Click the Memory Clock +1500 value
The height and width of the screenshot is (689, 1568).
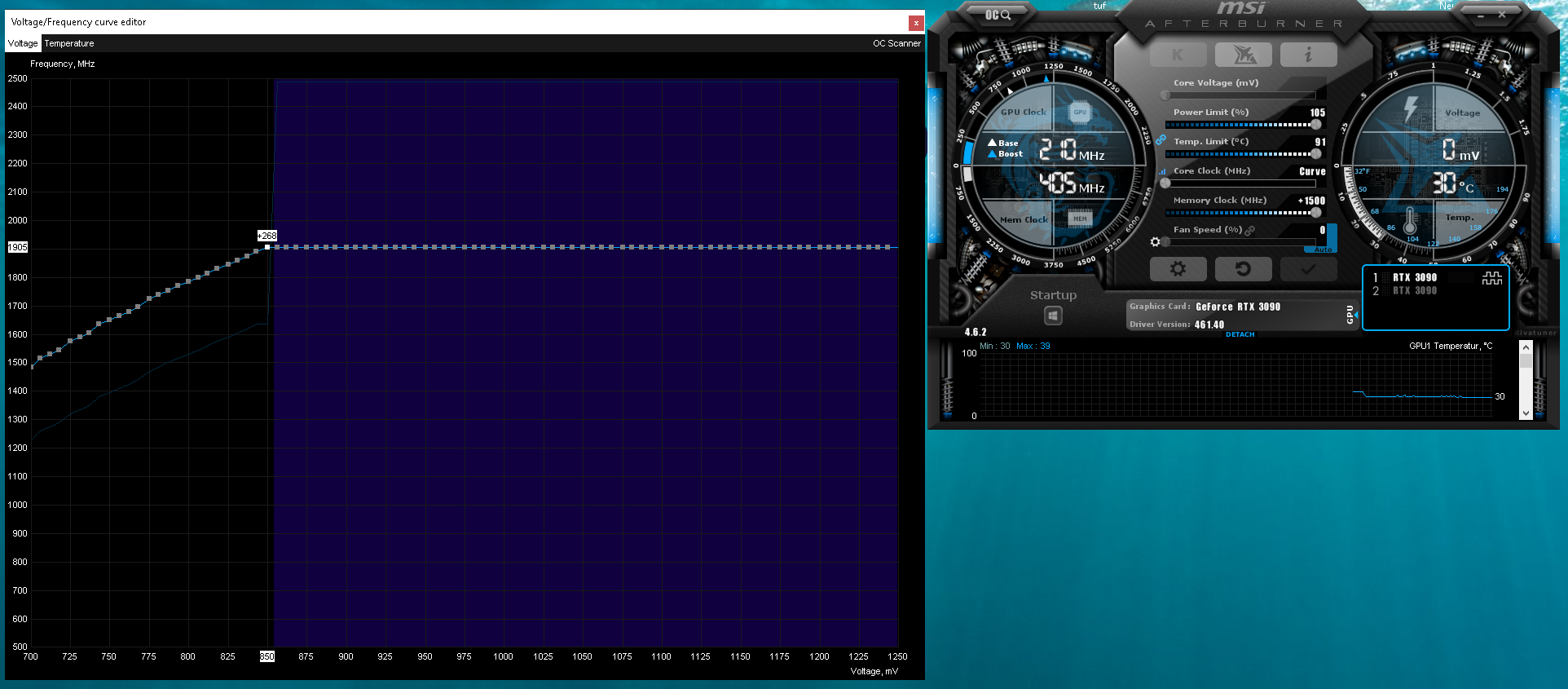(x=1311, y=201)
